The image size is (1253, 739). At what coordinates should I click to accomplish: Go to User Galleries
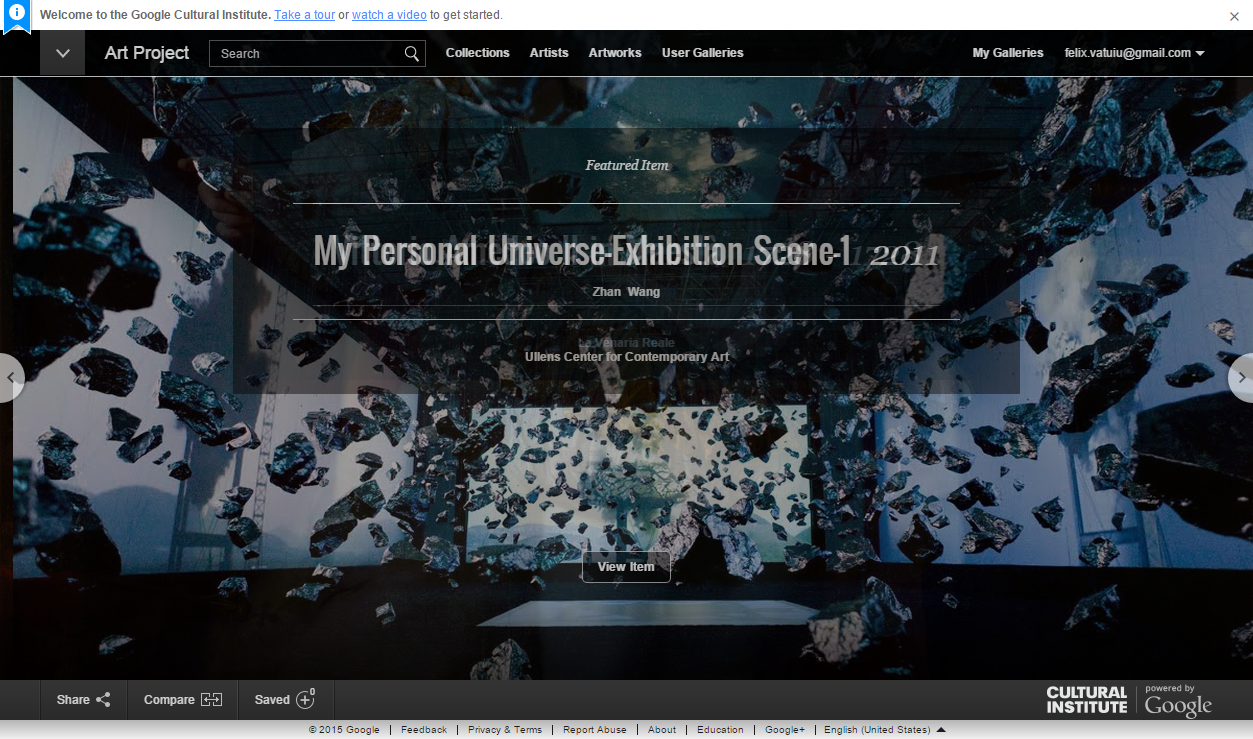tap(702, 53)
